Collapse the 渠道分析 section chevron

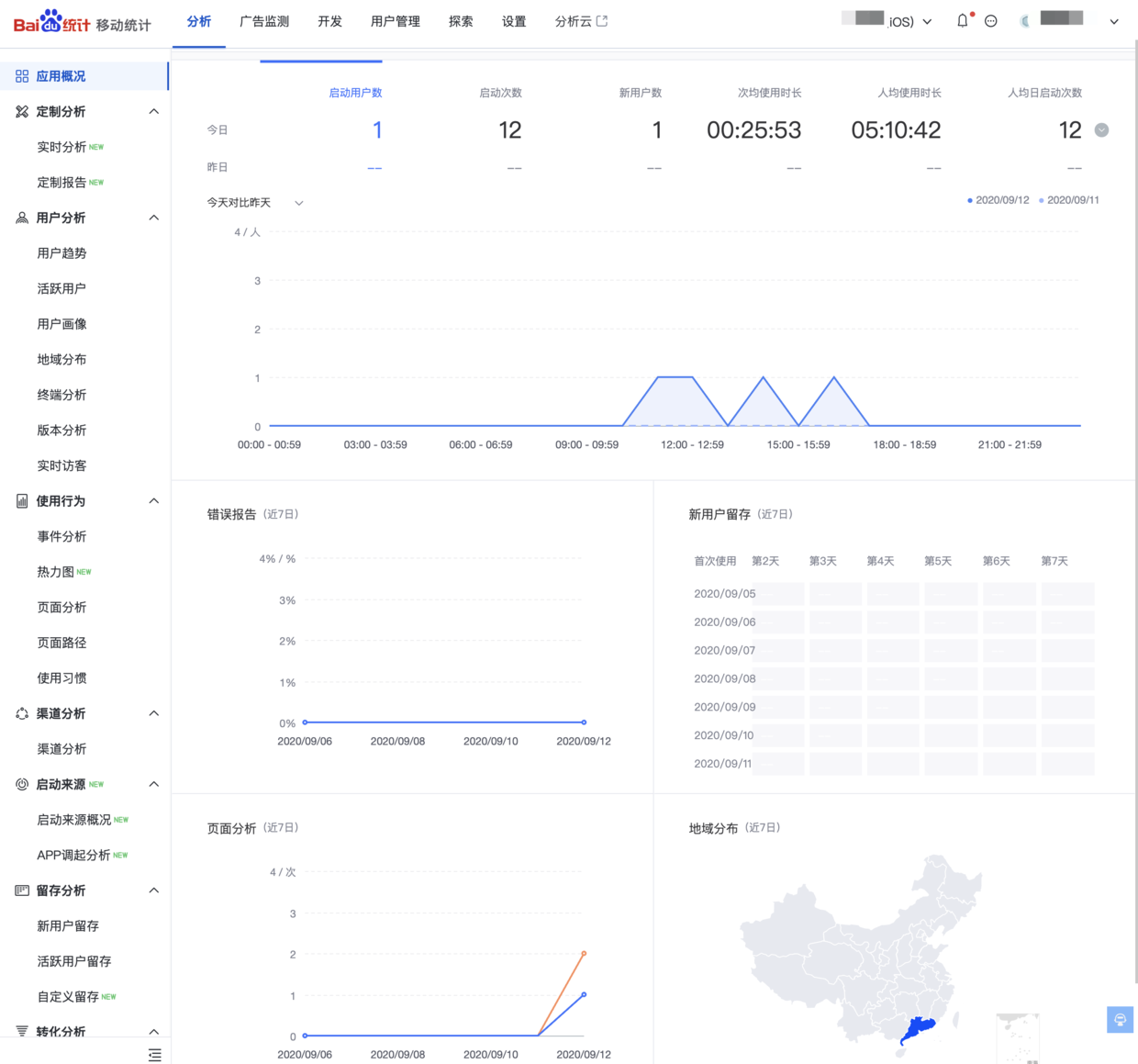point(153,713)
